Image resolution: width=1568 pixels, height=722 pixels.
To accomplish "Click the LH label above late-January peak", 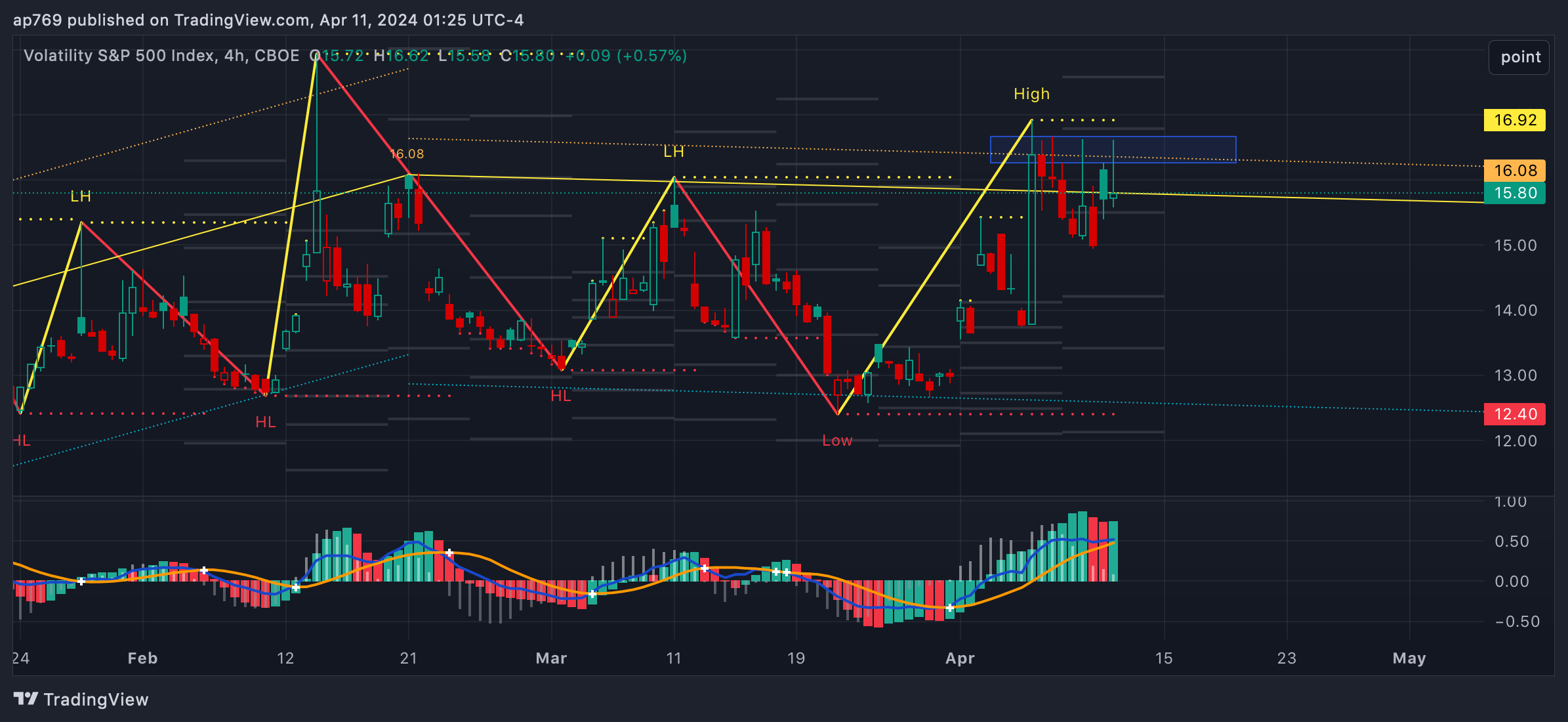I will 81,196.
